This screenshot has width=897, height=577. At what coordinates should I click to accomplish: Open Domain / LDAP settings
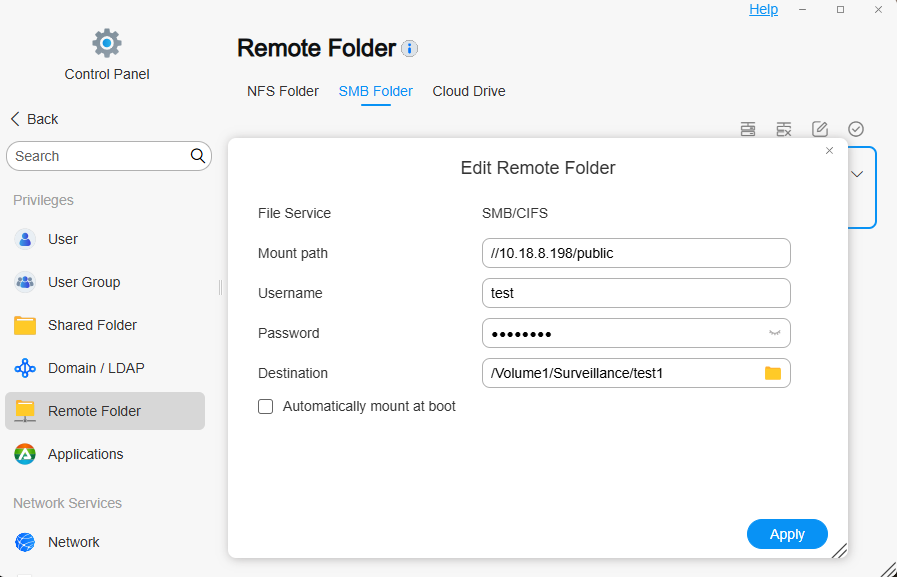click(96, 368)
